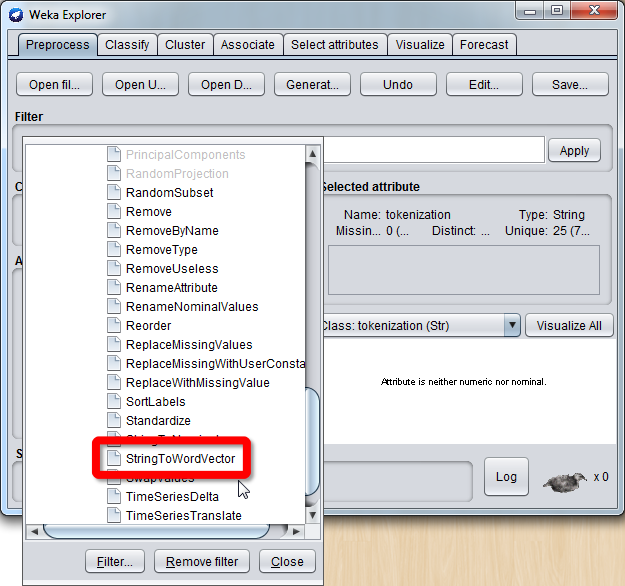Open the Cluster tab

(185, 45)
